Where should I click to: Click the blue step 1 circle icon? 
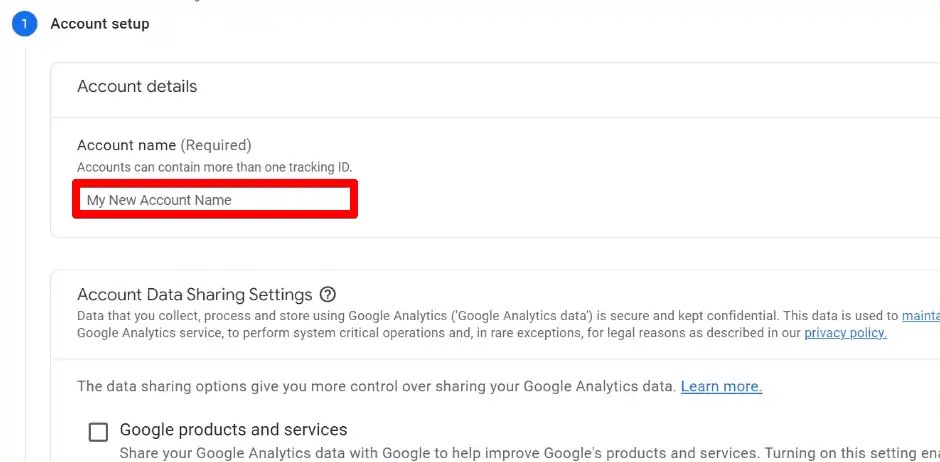[24, 24]
